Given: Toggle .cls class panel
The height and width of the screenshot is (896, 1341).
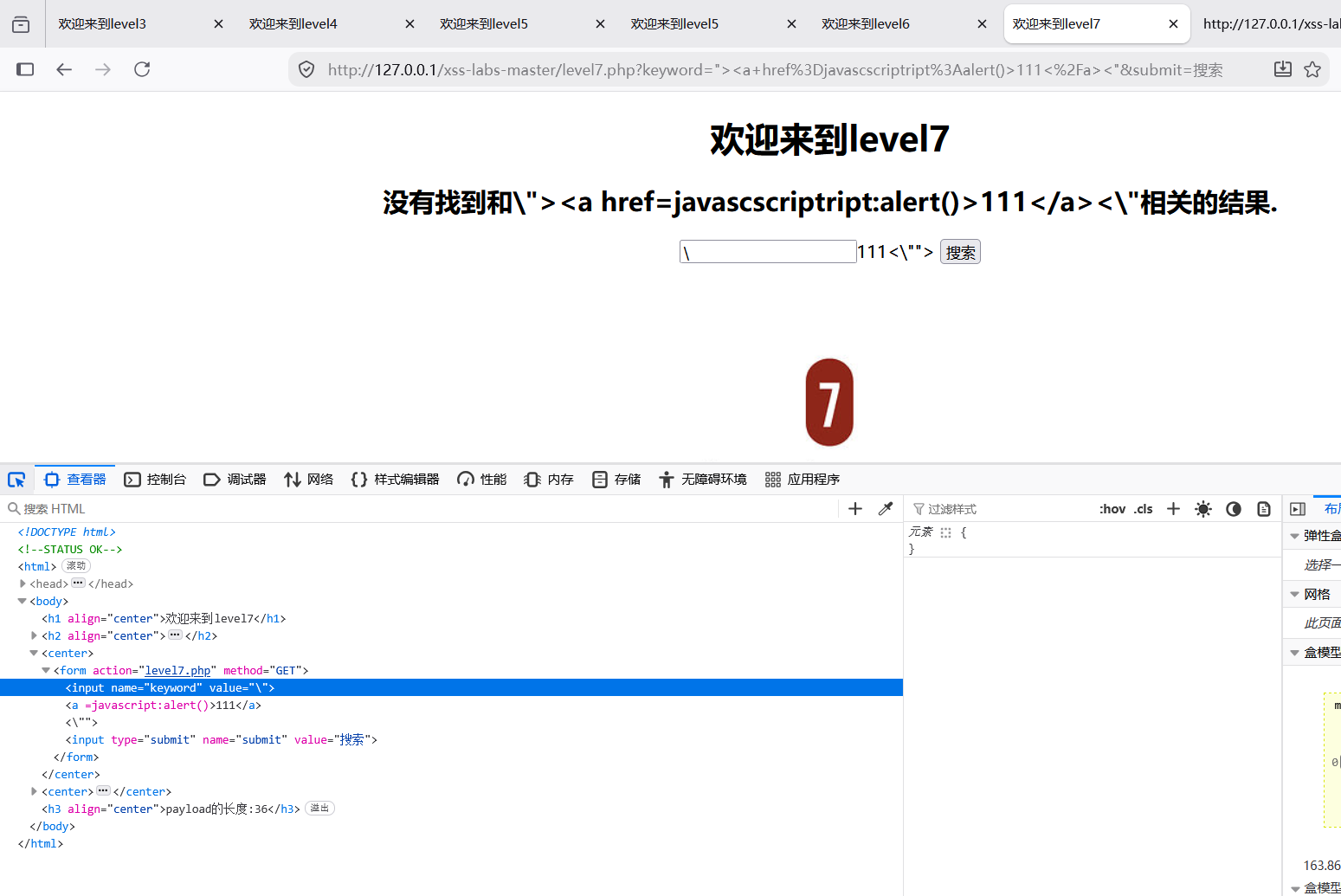Looking at the screenshot, I should (1144, 509).
